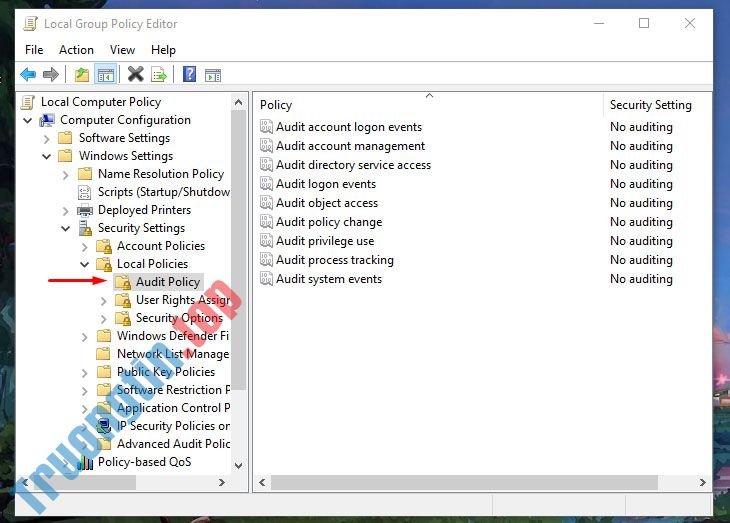This screenshot has width=730, height=523.
Task: Open the Action menu
Action: 76,50
